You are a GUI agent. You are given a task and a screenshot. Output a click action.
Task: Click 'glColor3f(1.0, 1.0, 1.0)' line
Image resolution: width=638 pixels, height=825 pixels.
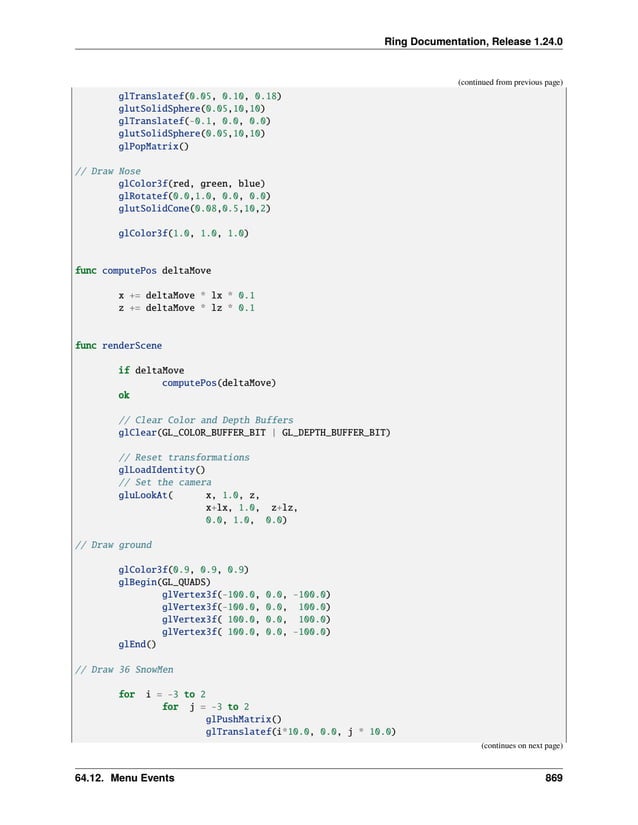point(184,233)
